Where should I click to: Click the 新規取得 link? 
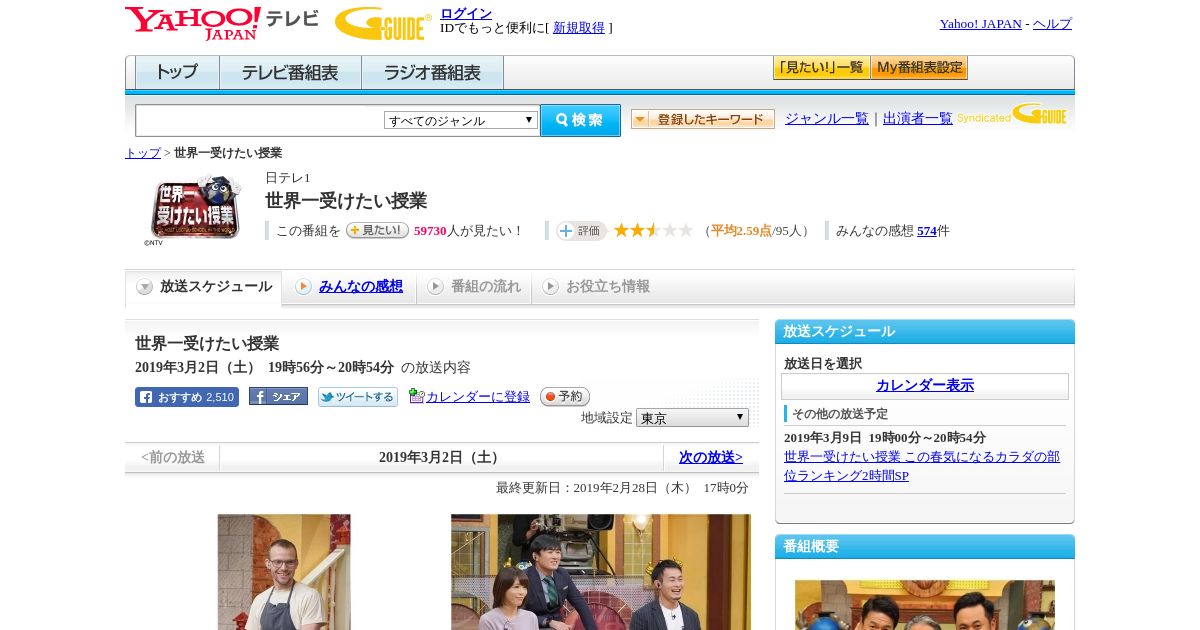click(x=579, y=28)
